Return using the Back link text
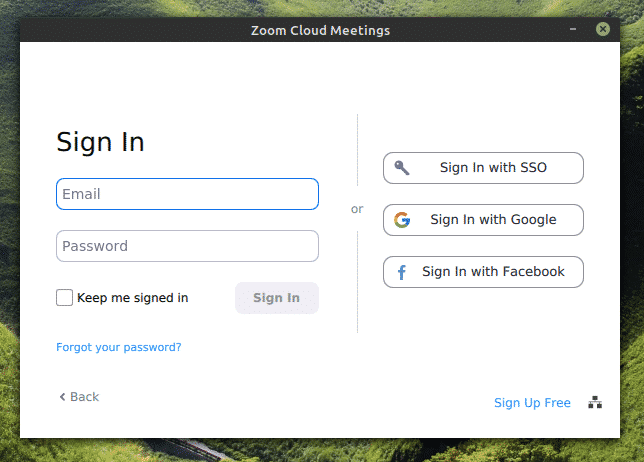 coord(85,397)
